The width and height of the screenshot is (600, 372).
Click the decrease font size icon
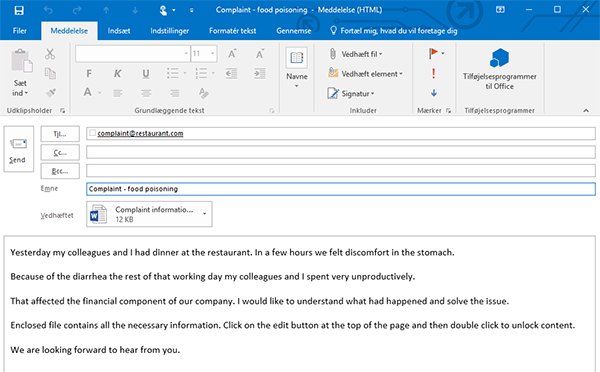tap(260, 54)
